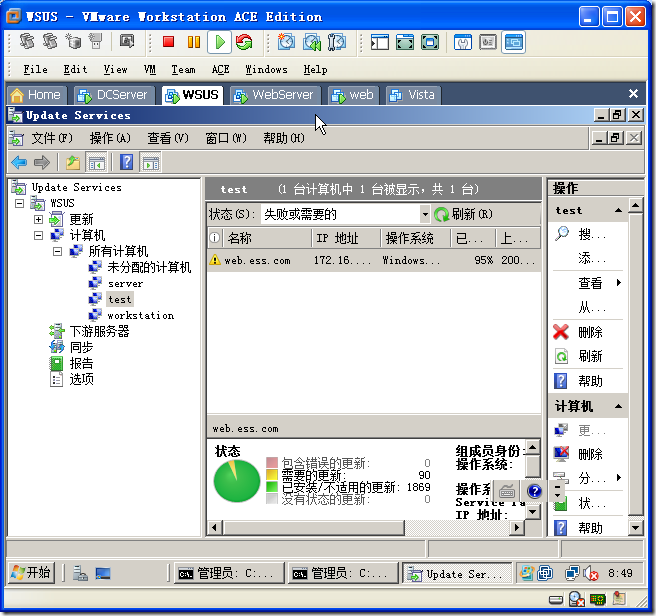Click the yellow 需要的更新 legend swatch
Screen dimensions: 656x616
coord(272,475)
